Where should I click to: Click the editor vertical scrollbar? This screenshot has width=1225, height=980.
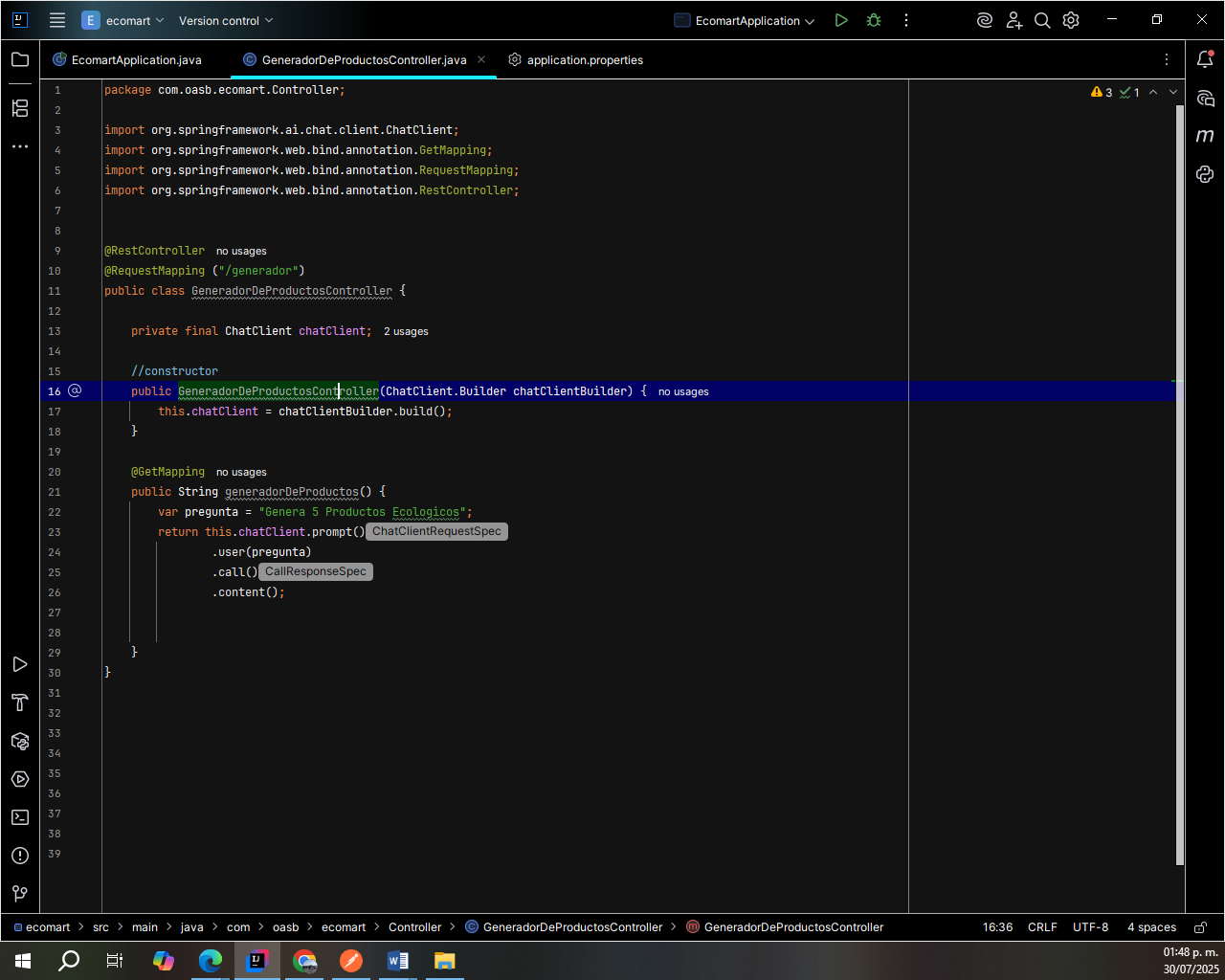1180,483
